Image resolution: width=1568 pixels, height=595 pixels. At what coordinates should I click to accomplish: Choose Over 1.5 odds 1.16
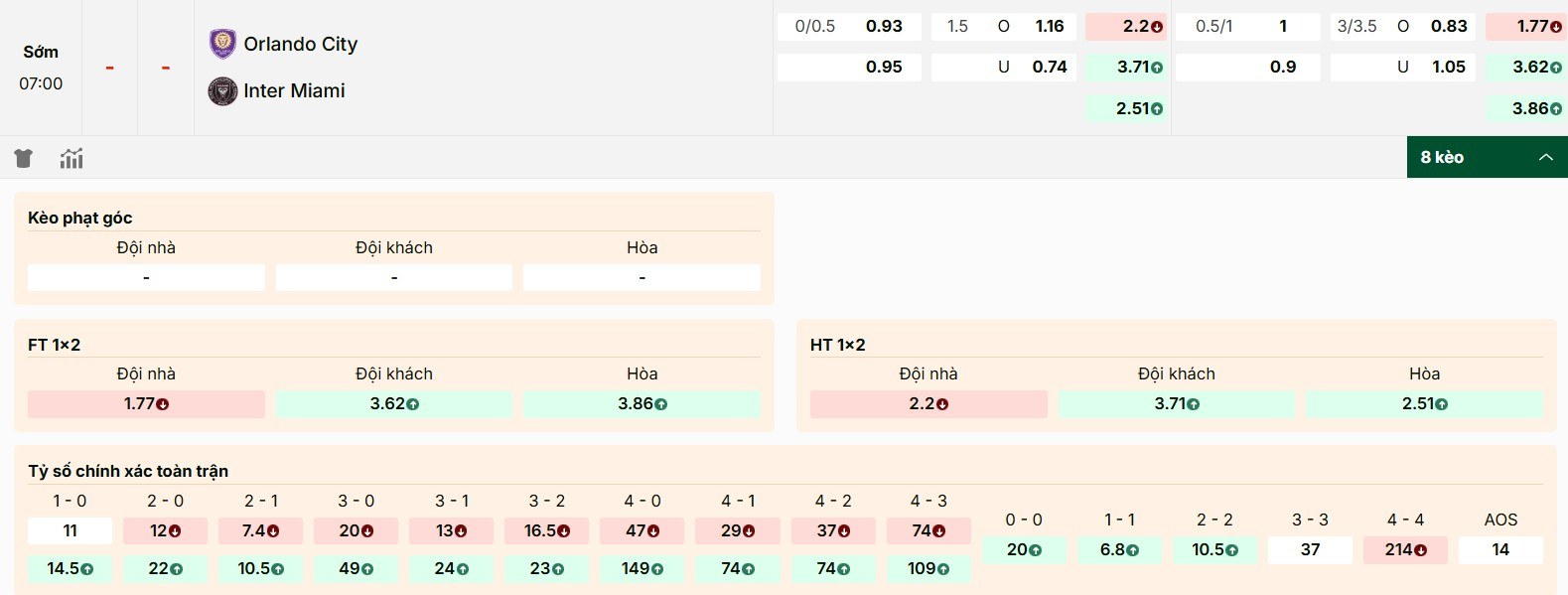click(1049, 27)
